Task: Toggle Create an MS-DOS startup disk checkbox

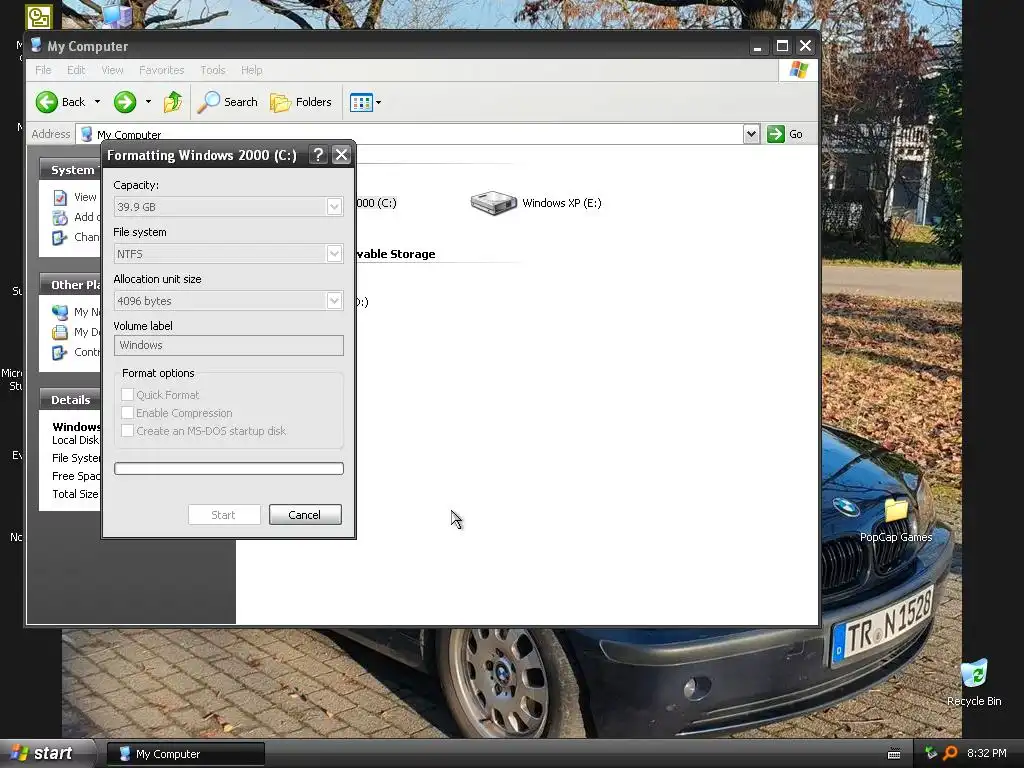Action: (127, 431)
